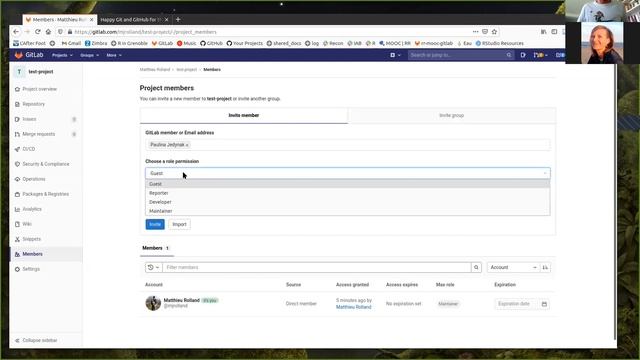Open browser home page icon
Viewport: 640px width, 360px height.
point(48,31)
